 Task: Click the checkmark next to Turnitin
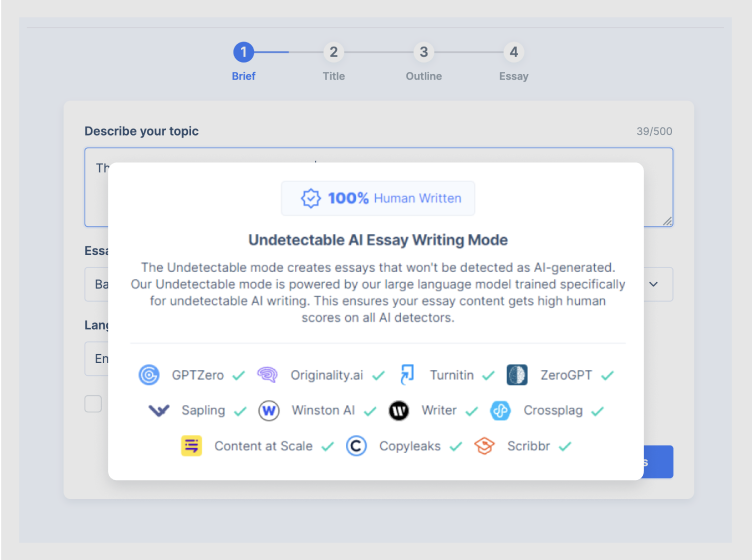click(x=488, y=375)
